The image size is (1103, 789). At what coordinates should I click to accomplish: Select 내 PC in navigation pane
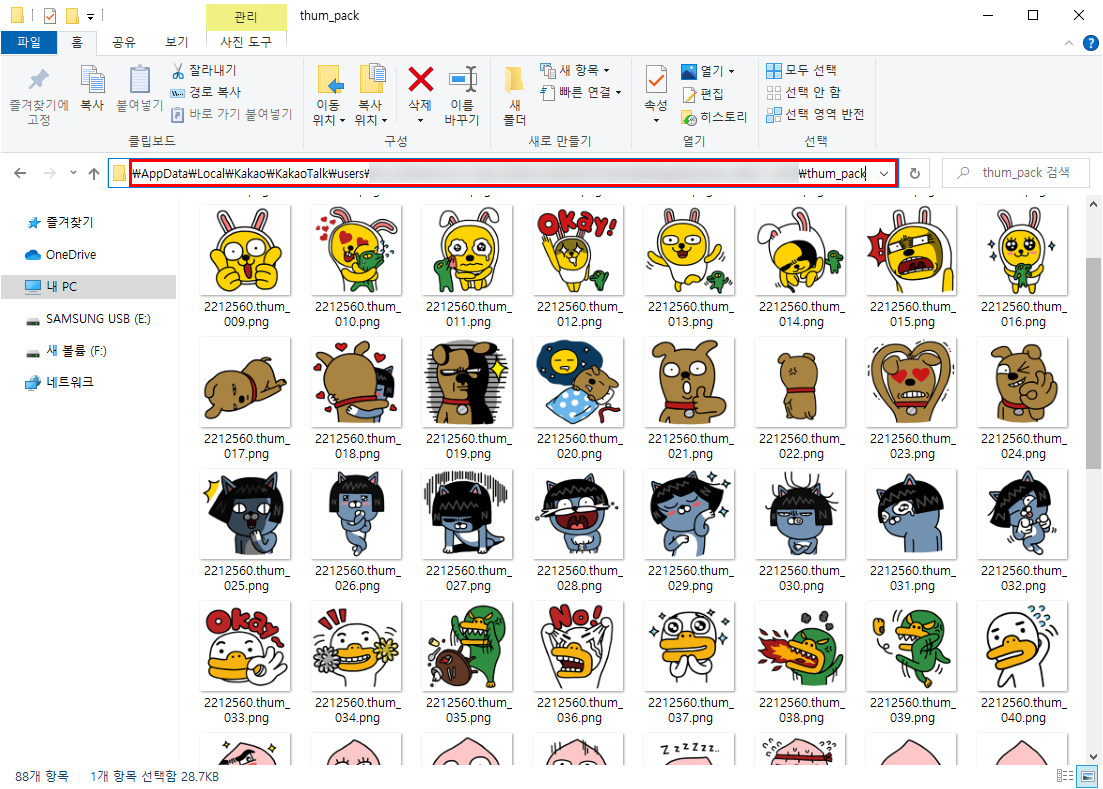click(89, 286)
